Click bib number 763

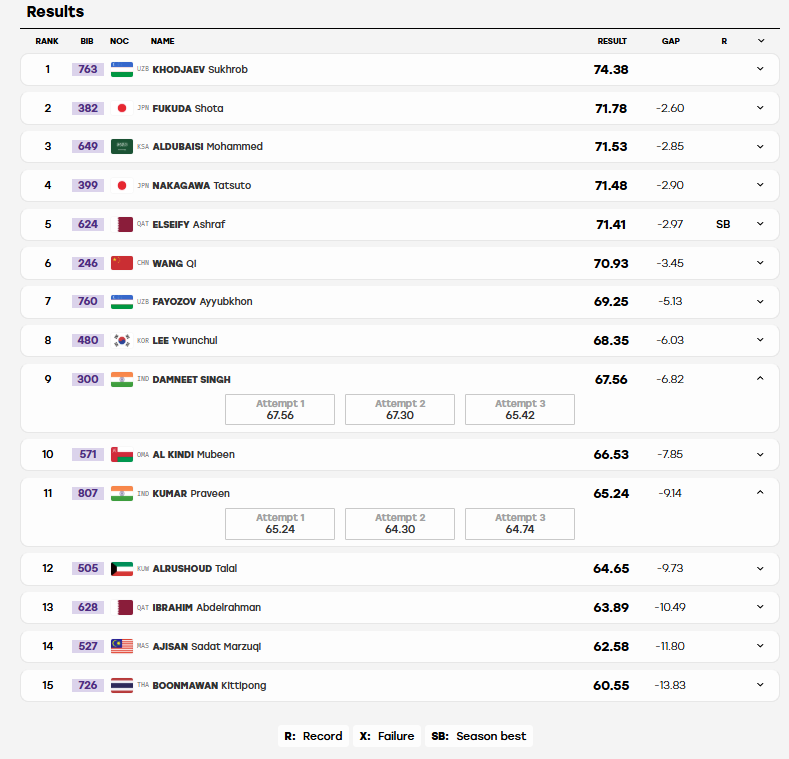(88, 69)
